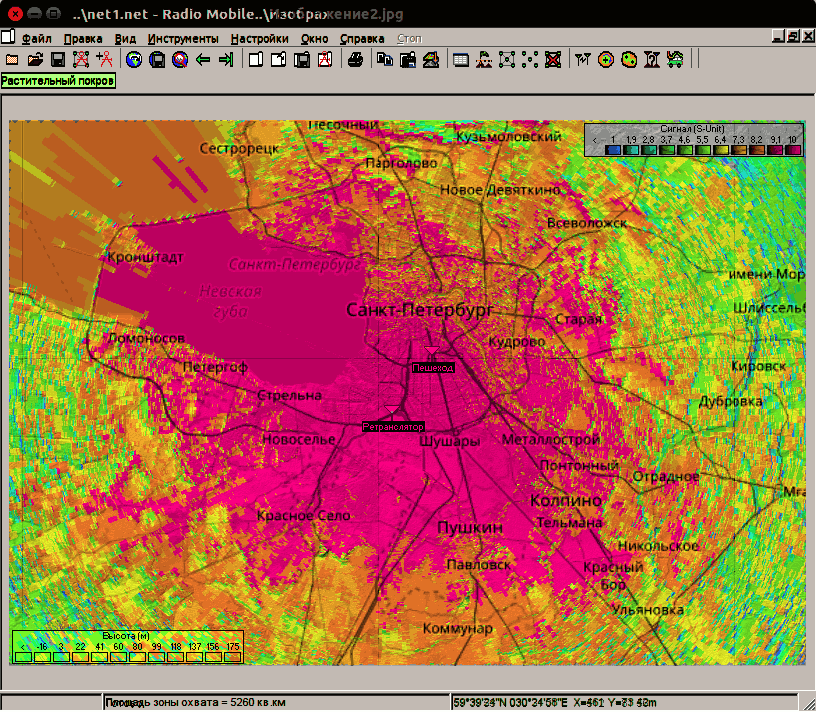Click the floppy disk save icon

tap(58, 60)
